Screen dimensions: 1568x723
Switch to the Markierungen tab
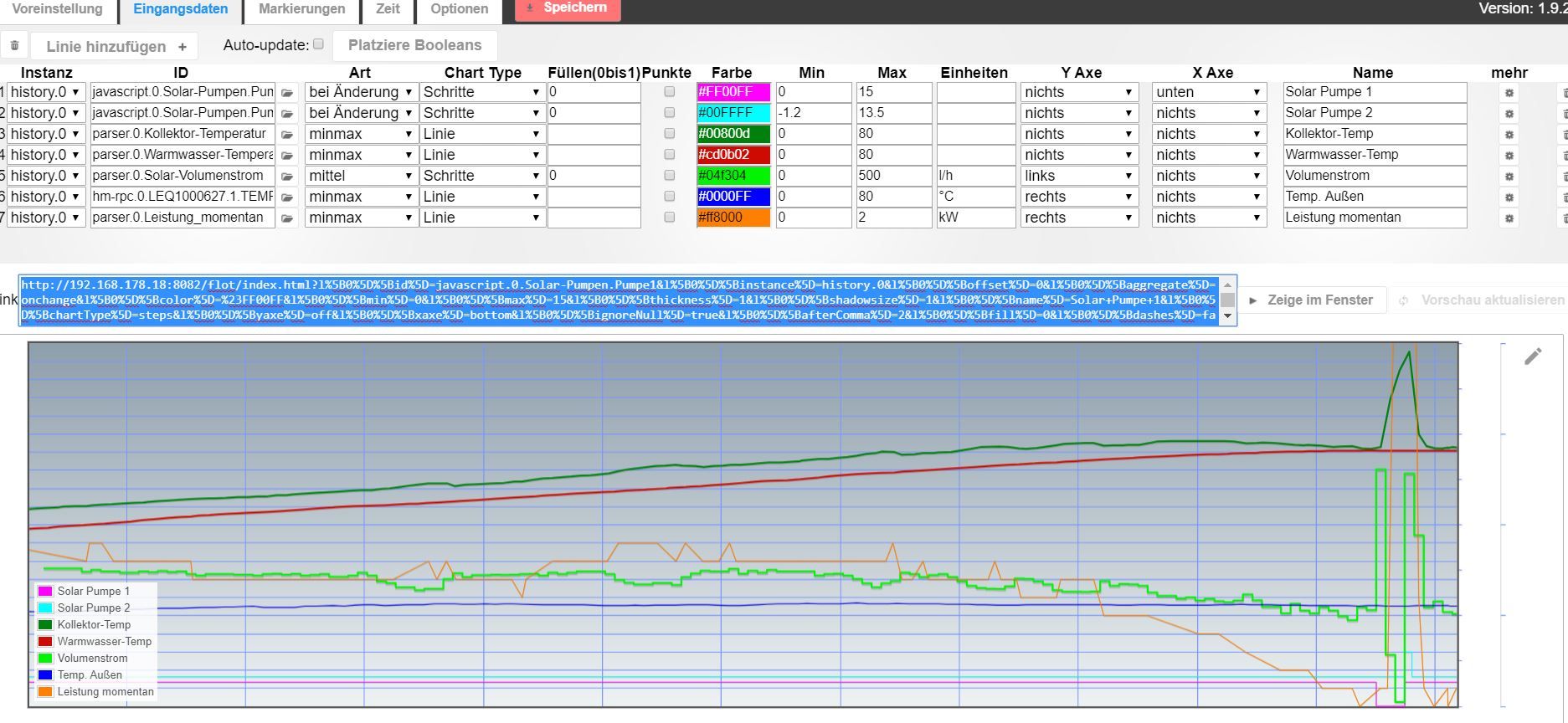[302, 9]
